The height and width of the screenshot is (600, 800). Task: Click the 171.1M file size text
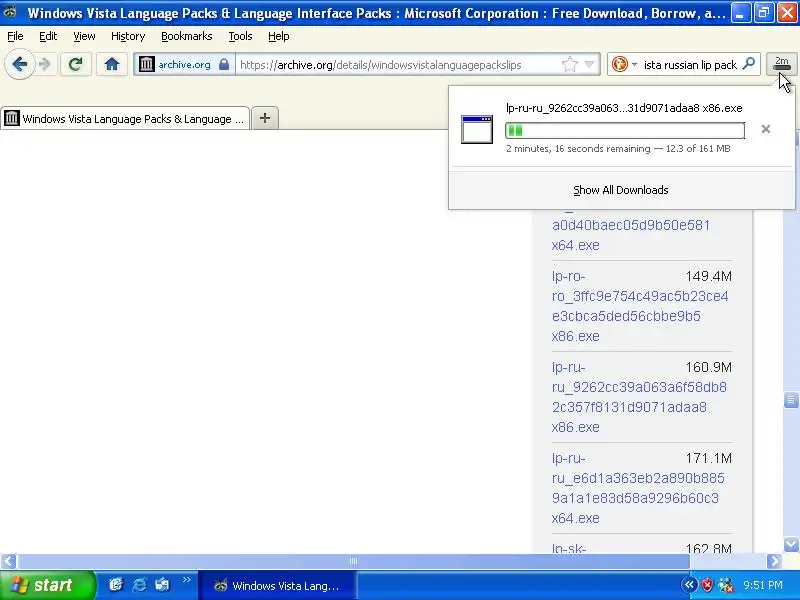coord(709,458)
